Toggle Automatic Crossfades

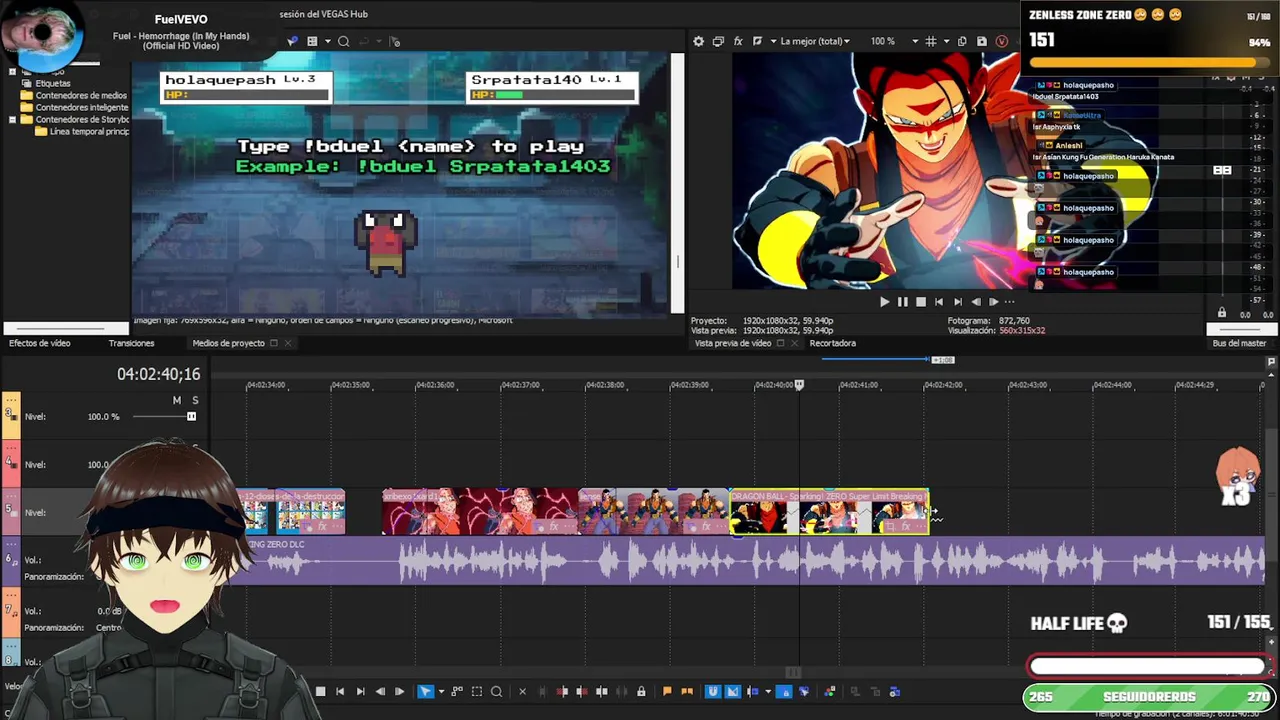732,691
